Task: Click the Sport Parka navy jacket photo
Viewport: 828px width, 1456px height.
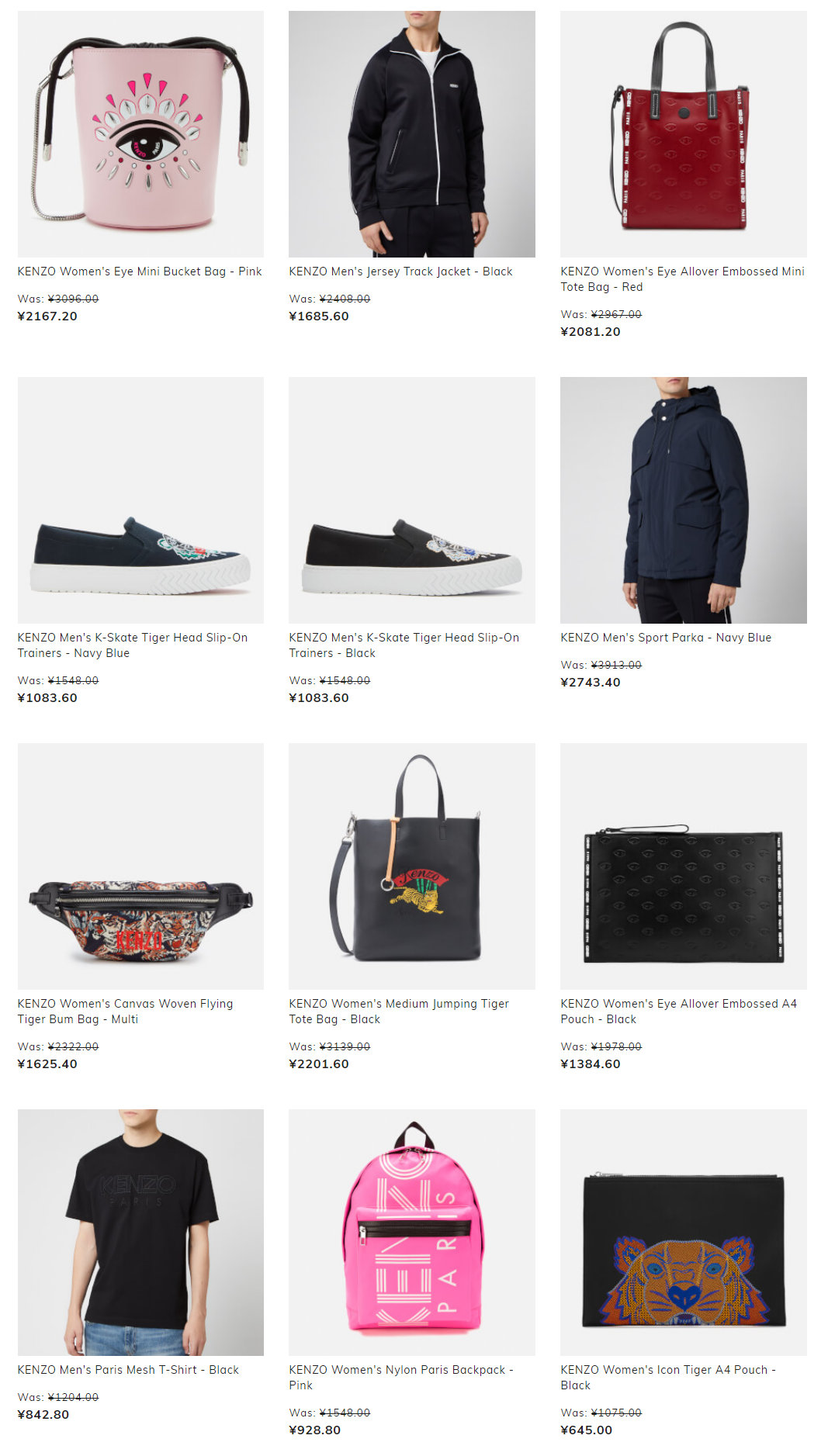Action: (x=684, y=500)
